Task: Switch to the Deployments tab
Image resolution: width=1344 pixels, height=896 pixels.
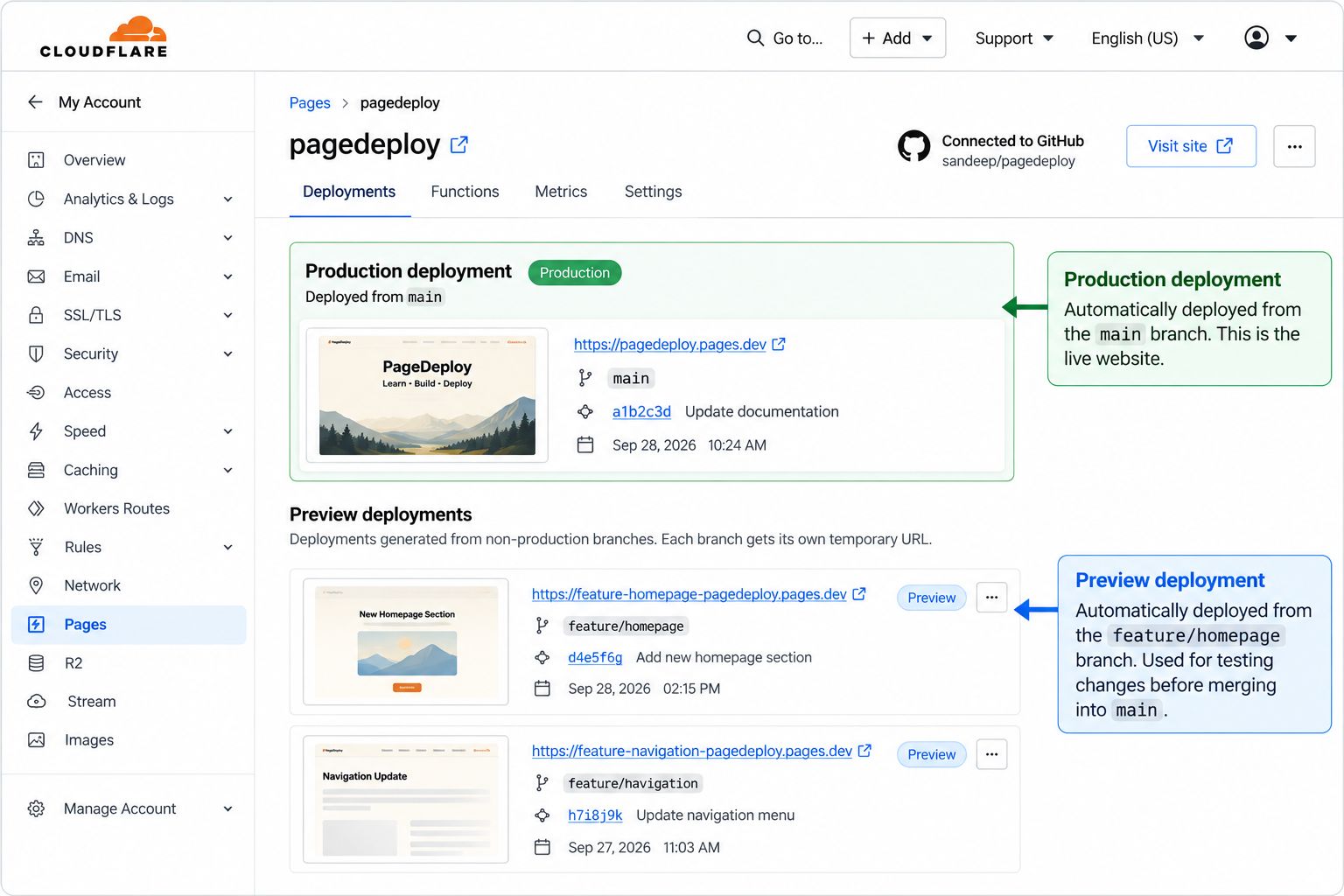Action: click(349, 192)
